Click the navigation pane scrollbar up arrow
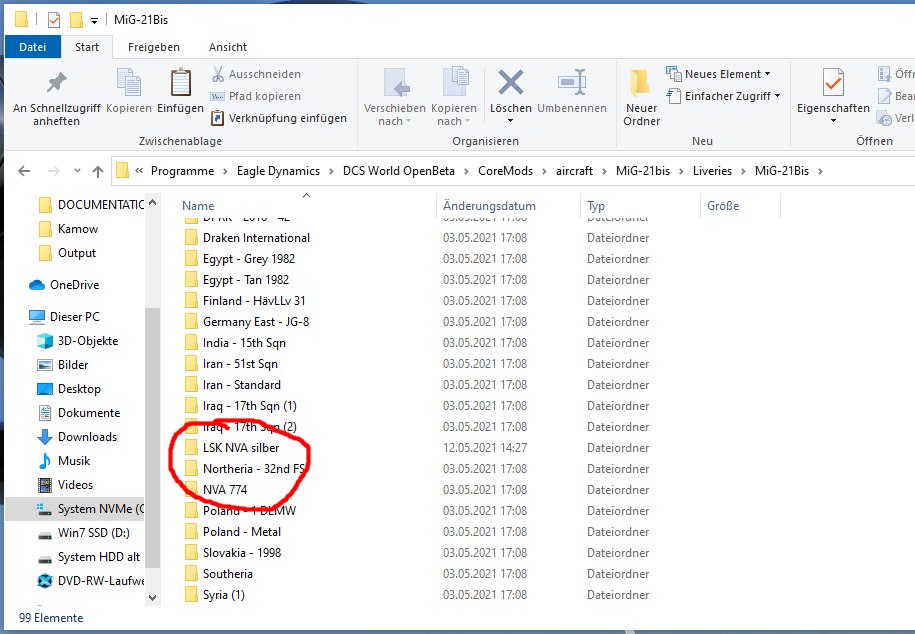Screen dimensions: 915x634 (152, 203)
